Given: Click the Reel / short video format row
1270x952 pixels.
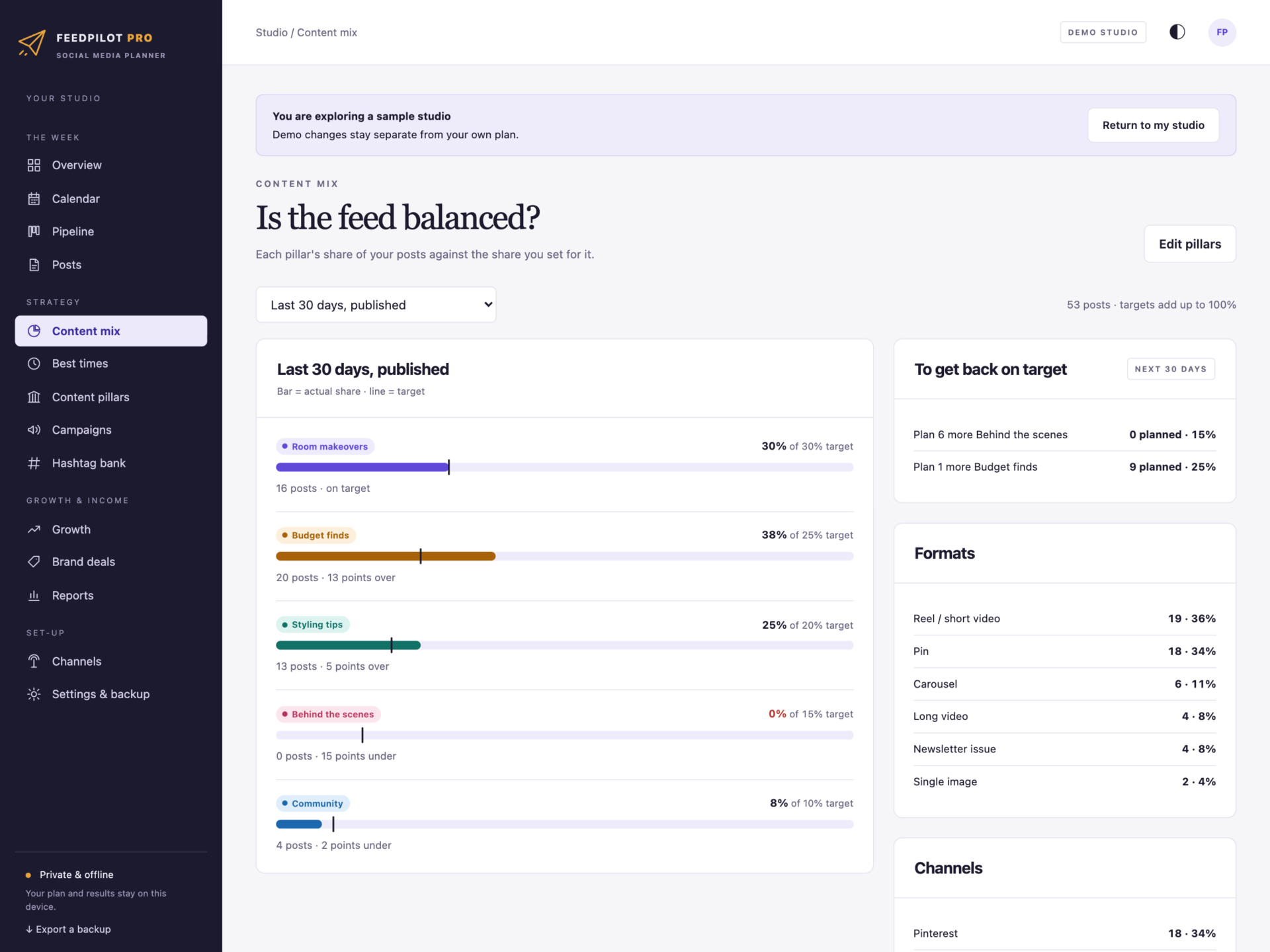Looking at the screenshot, I should (x=1064, y=619).
